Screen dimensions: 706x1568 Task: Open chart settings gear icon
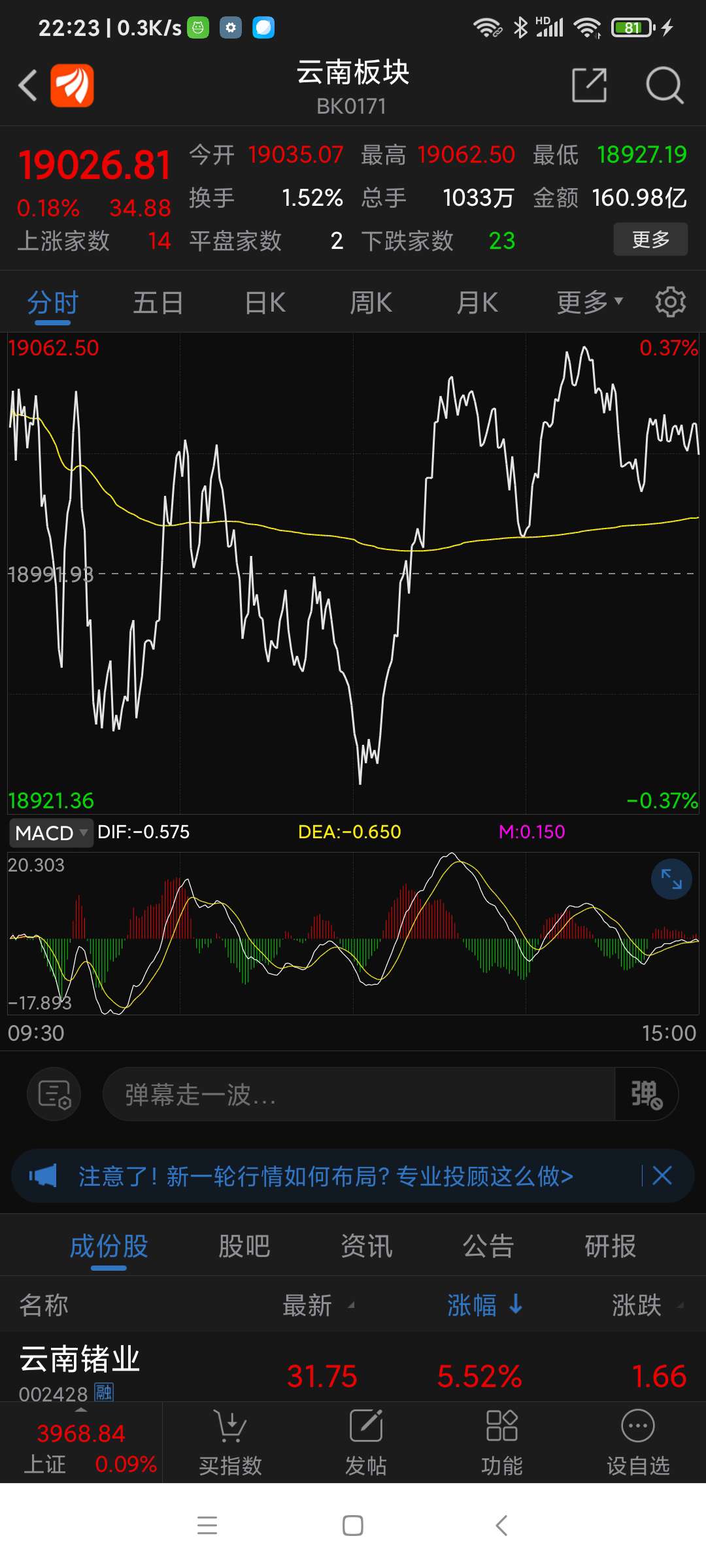click(670, 302)
